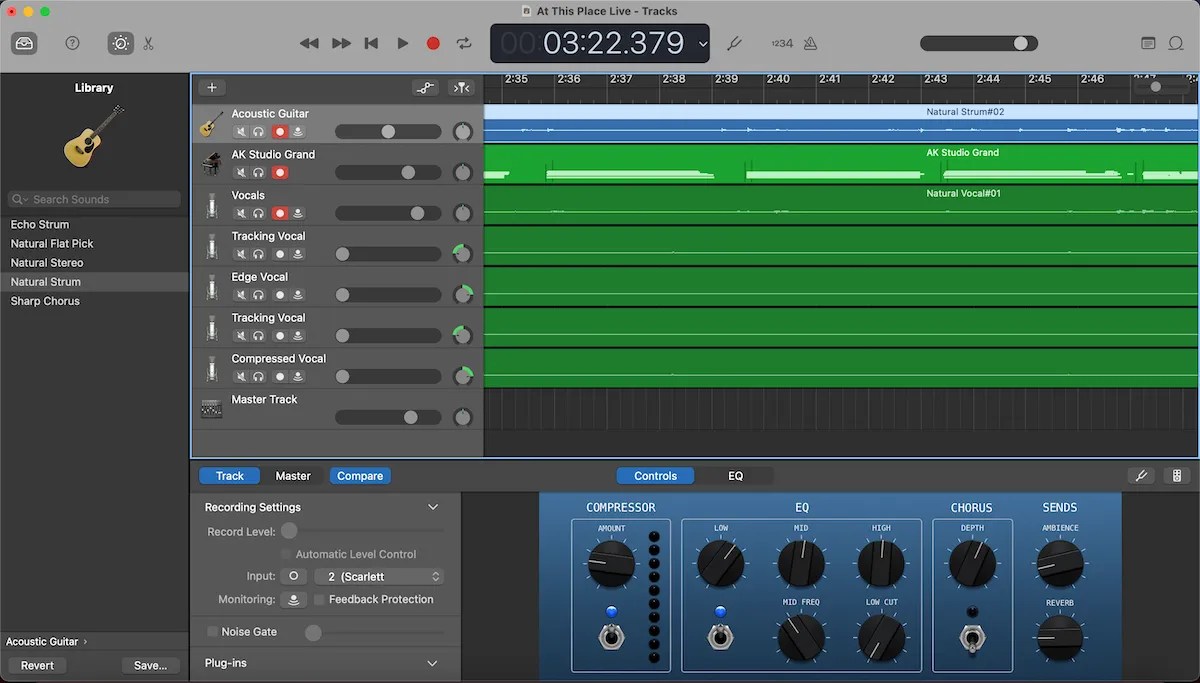Collapse the Recording Settings section
Viewport: 1200px width, 683px height.
click(x=433, y=507)
